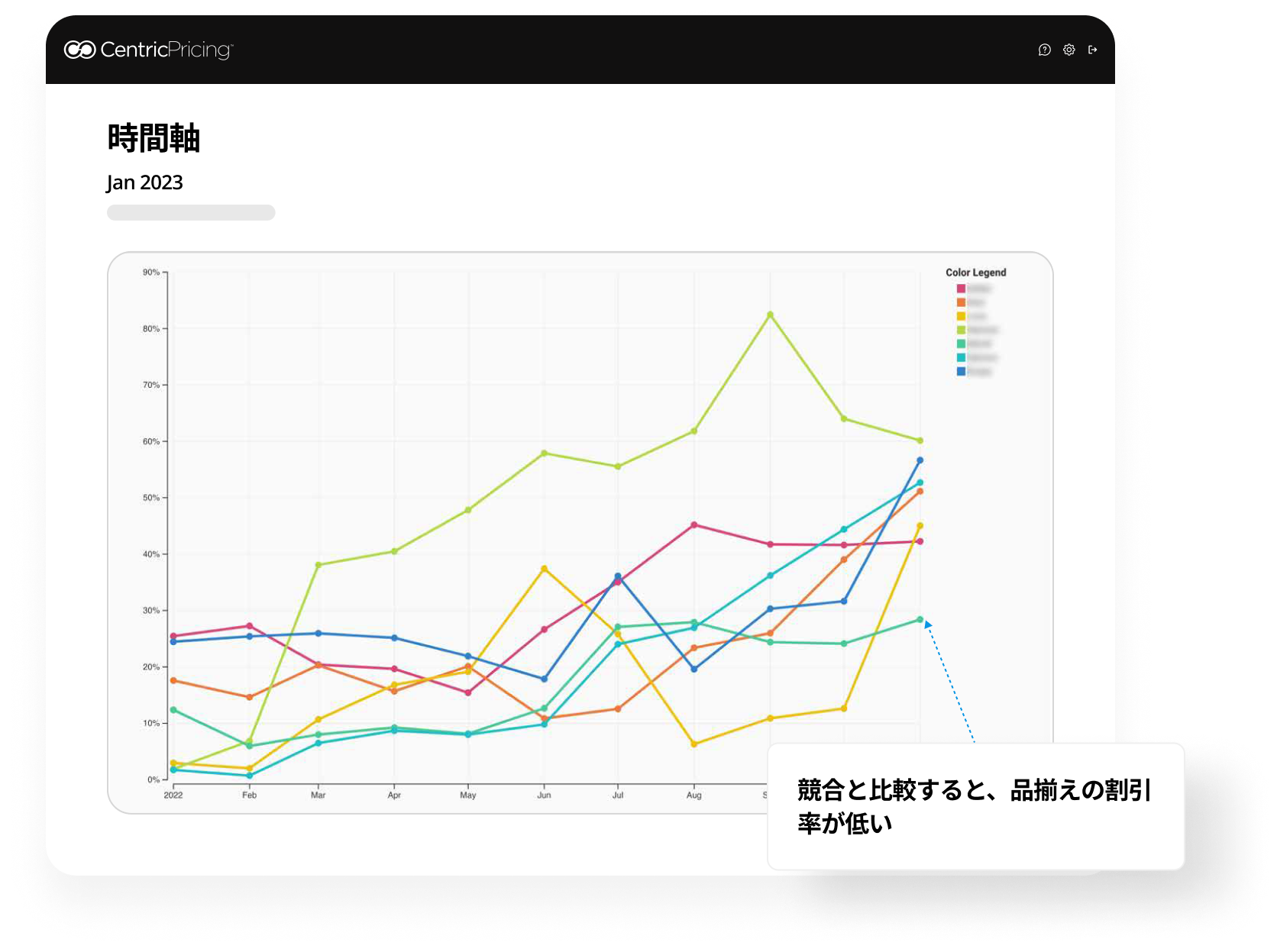Click the '時間軸' page title
Screen dimensions: 1277x952
tap(154, 138)
